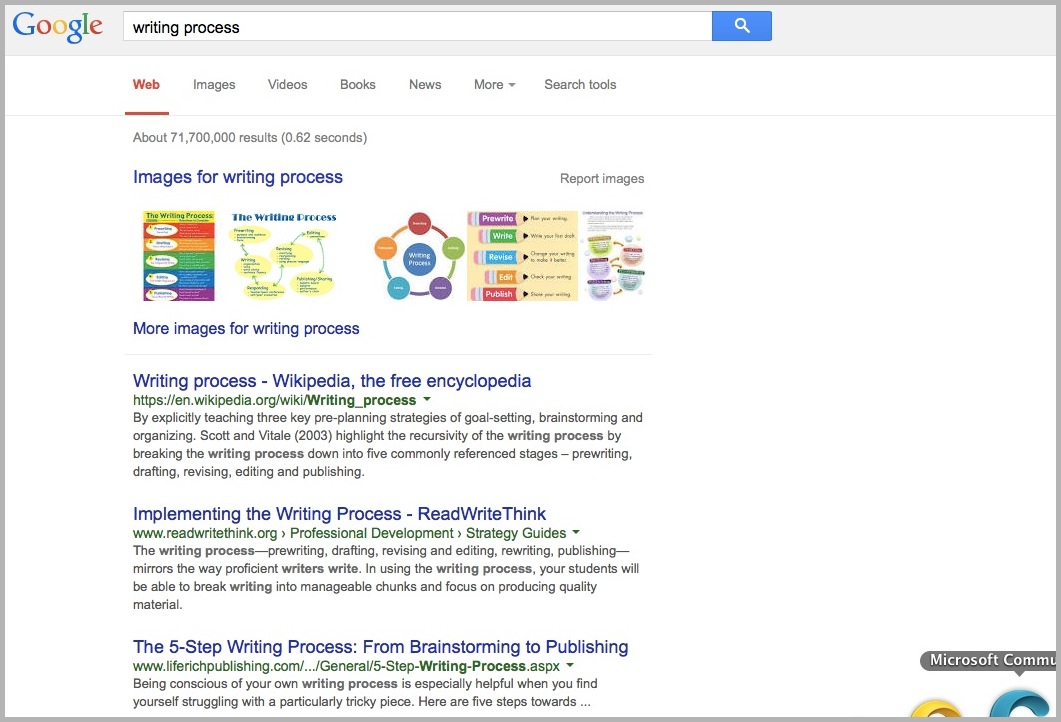Expand the arrow beside readwritethink.org URL
This screenshot has height=722, width=1061.
(576, 533)
